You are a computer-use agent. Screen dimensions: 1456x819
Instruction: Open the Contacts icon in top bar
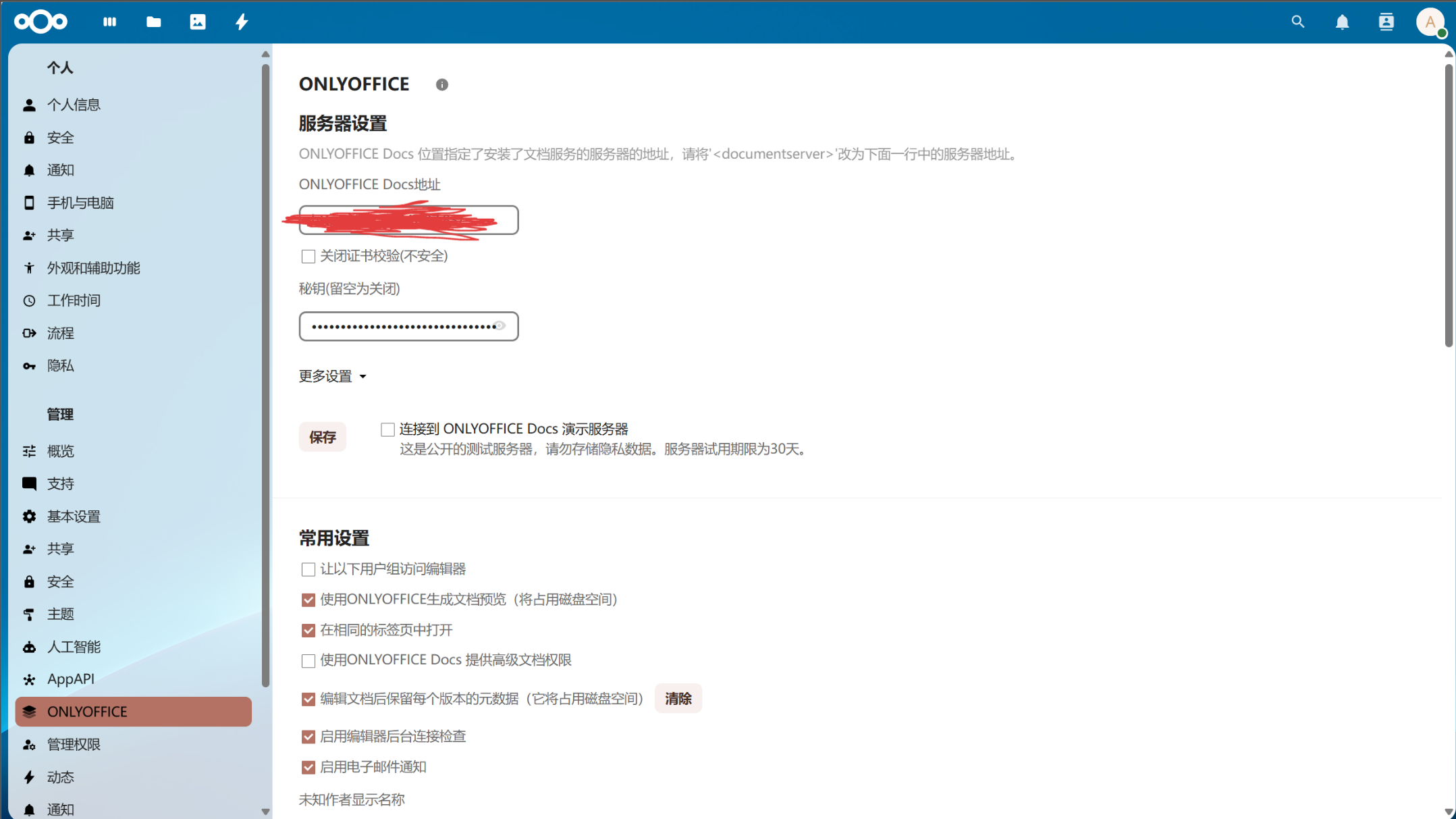pyautogui.click(x=1386, y=22)
